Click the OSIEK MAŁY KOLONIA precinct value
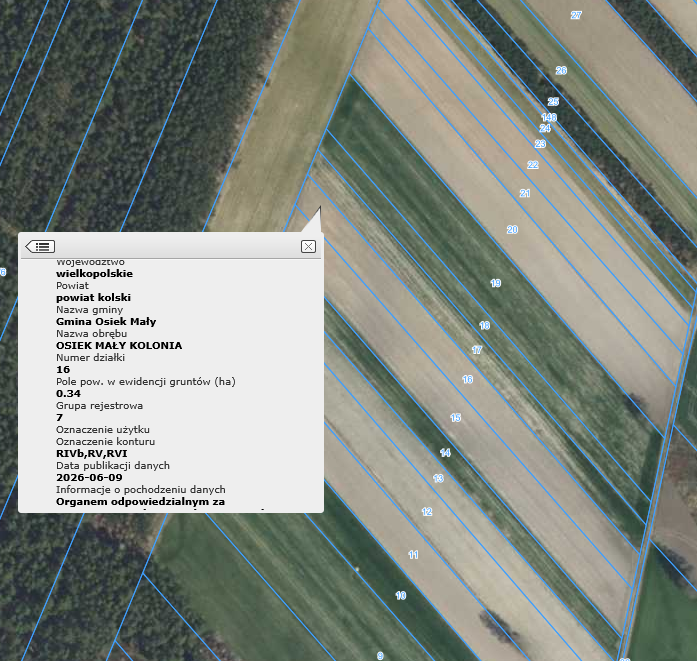 (119, 345)
